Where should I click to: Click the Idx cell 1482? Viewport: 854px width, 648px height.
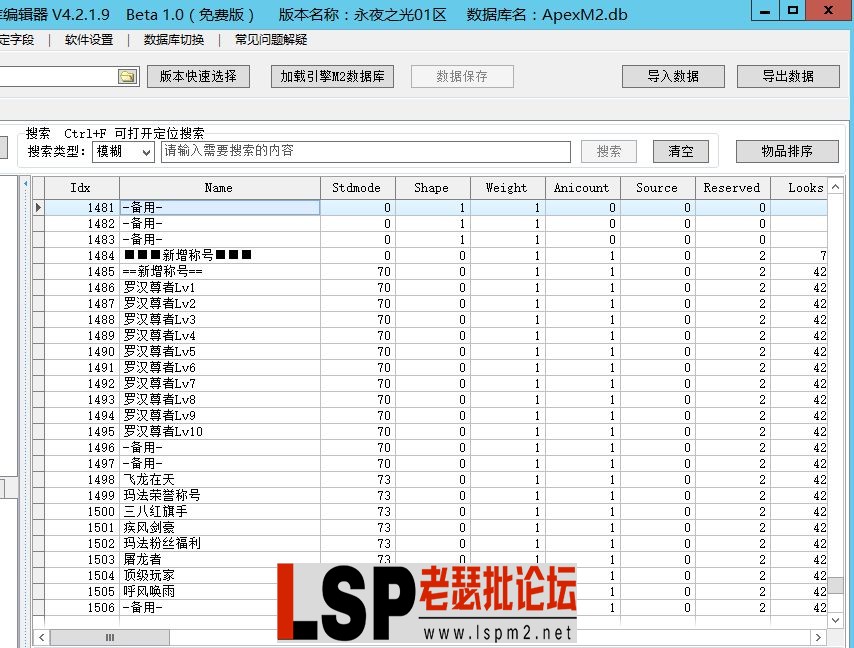tap(82, 223)
